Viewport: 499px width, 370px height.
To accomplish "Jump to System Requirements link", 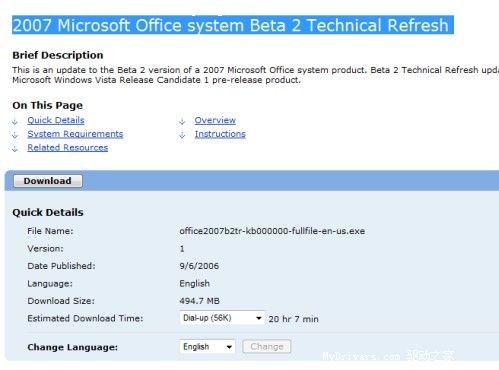I will pos(75,134).
